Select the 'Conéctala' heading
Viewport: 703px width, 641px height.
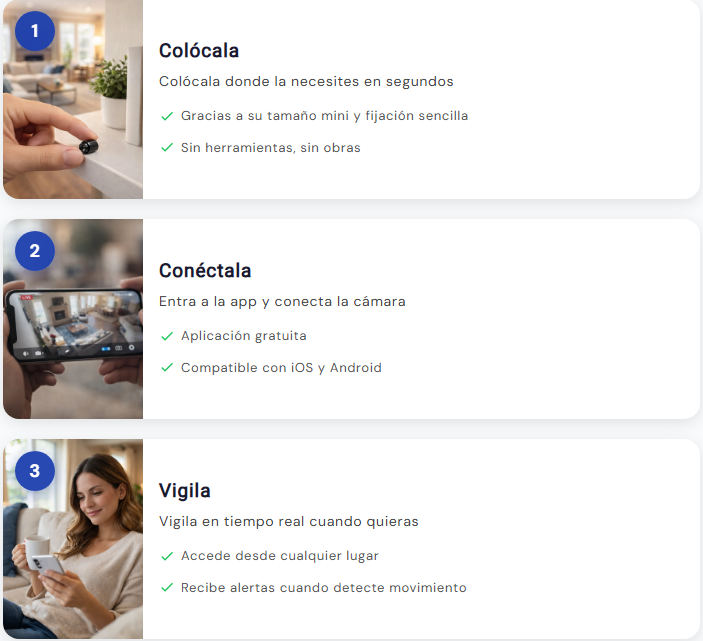pyautogui.click(x=205, y=271)
